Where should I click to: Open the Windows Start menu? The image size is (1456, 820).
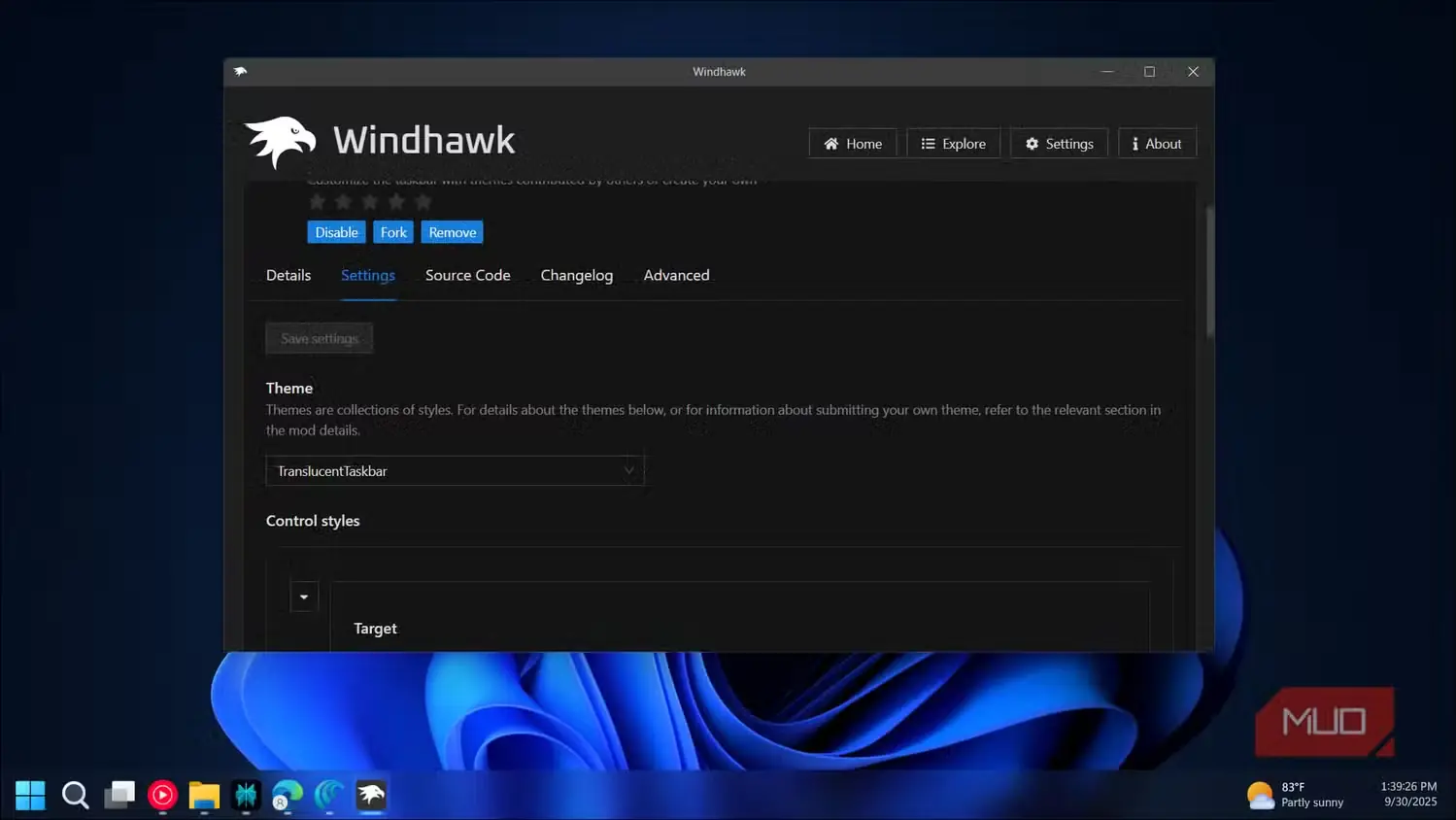[30, 795]
